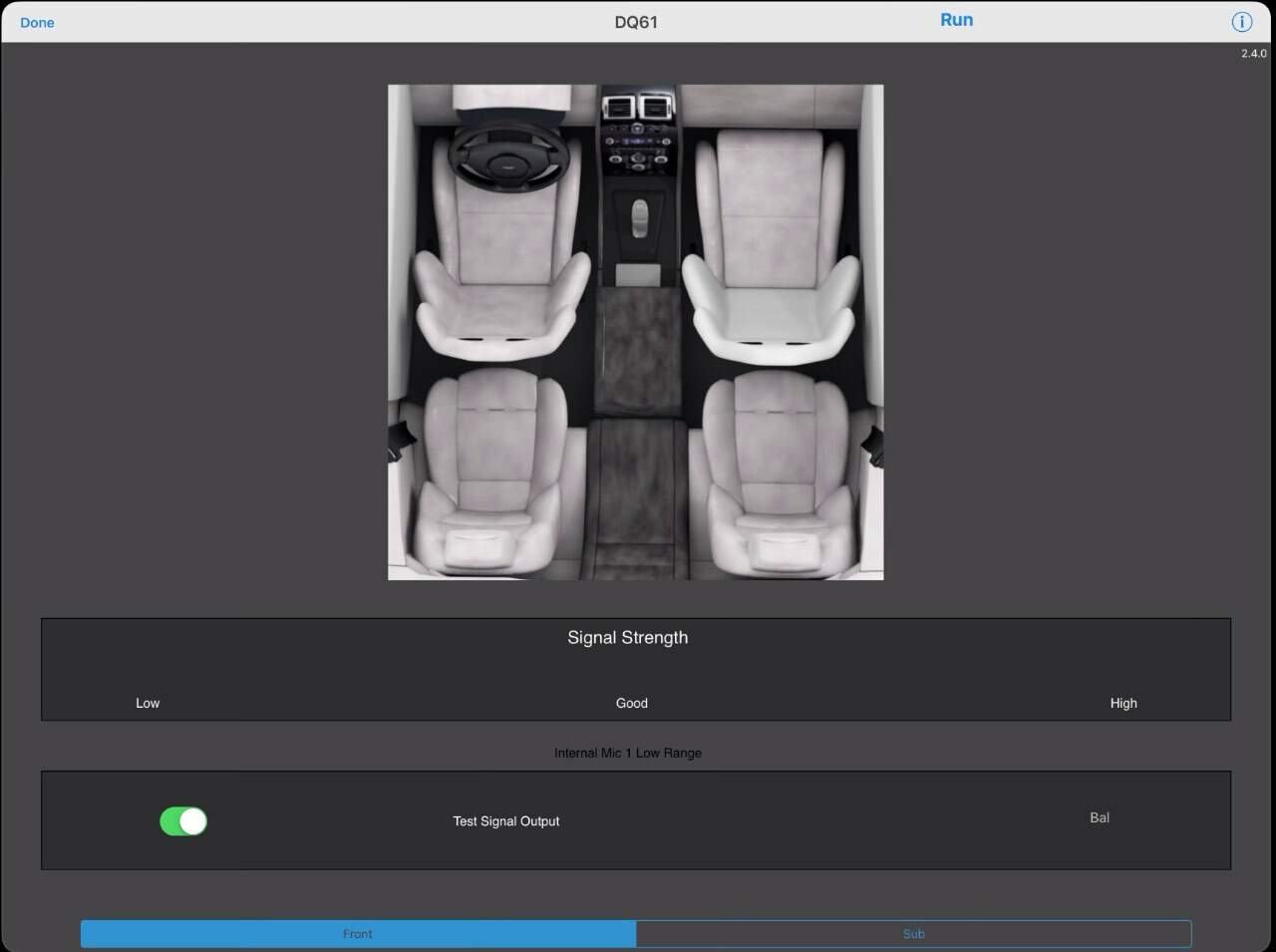The image size is (1276, 952).
Task: Toggle the Test Signal Output switch off
Action: click(183, 821)
